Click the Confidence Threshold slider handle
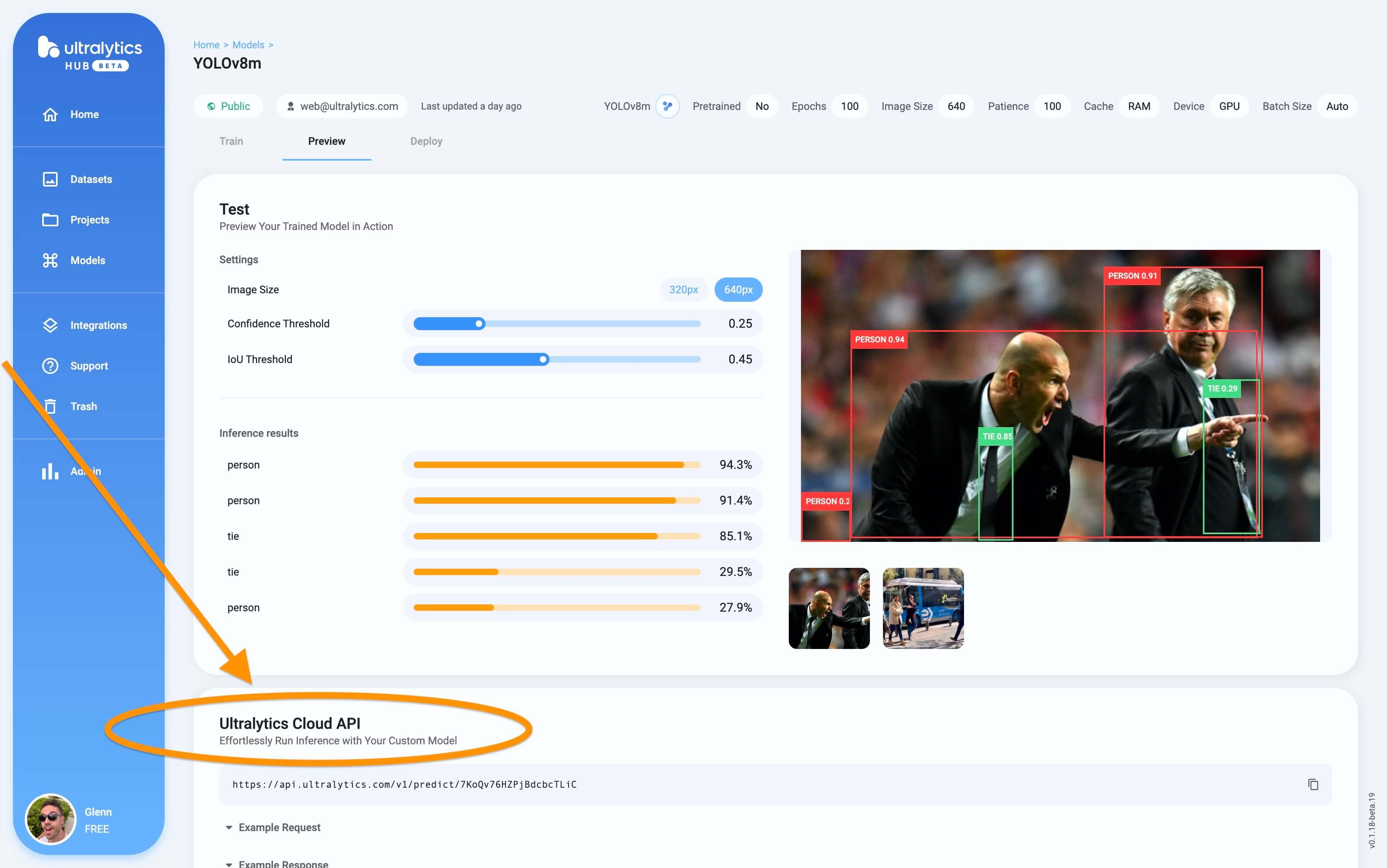The height and width of the screenshot is (868, 1387). (479, 324)
